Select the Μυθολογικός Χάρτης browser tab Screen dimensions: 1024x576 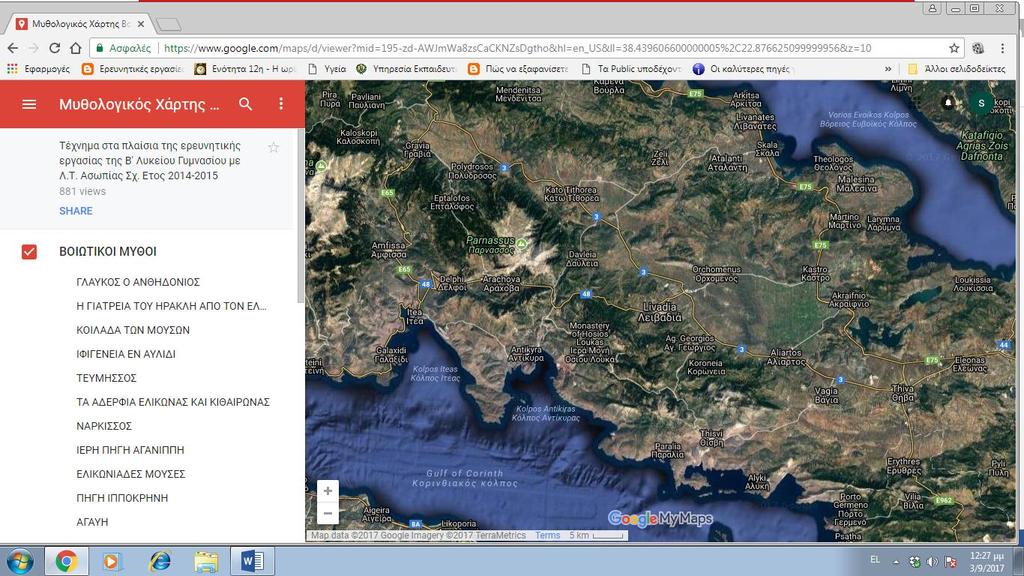pyautogui.click(x=80, y=24)
